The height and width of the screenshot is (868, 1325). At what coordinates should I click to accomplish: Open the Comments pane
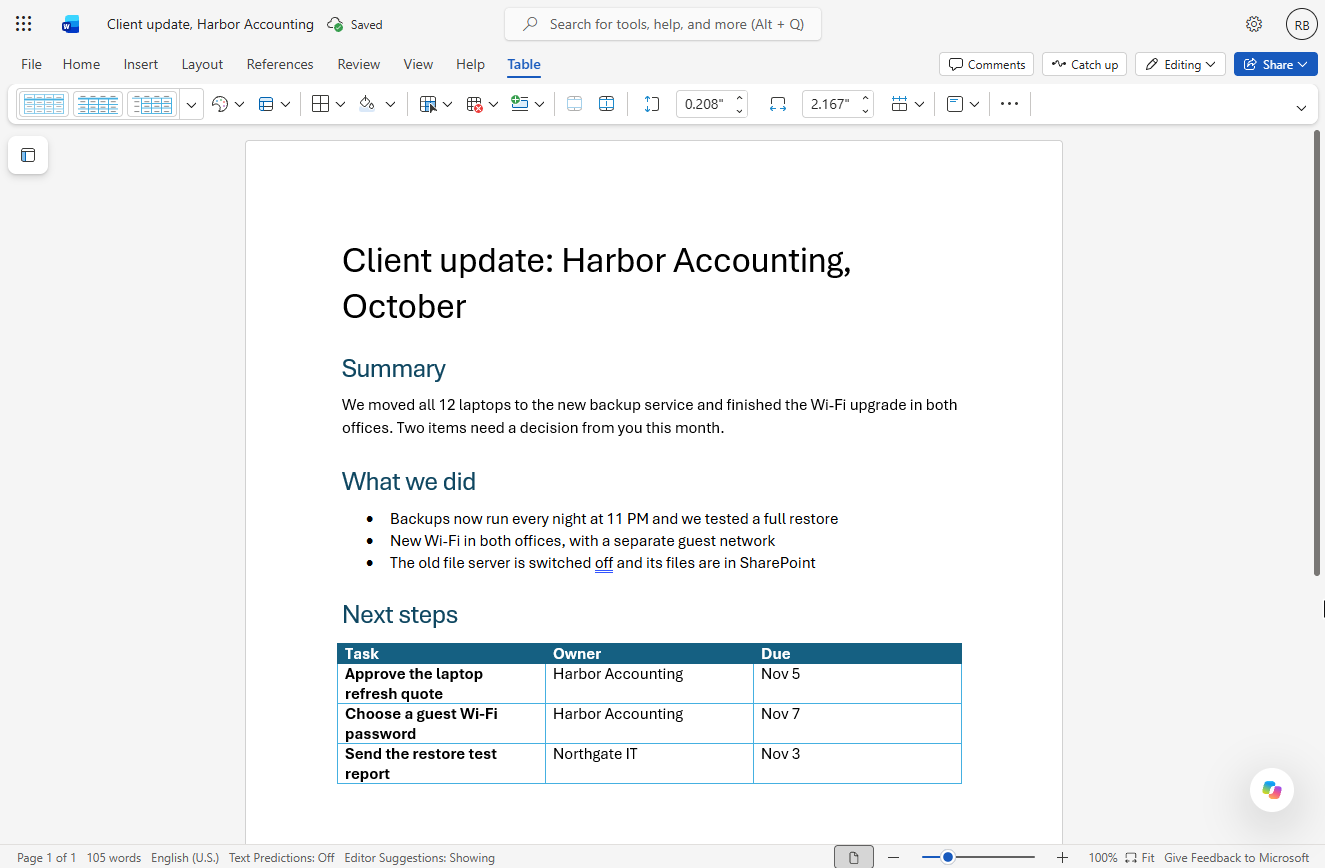[987, 64]
